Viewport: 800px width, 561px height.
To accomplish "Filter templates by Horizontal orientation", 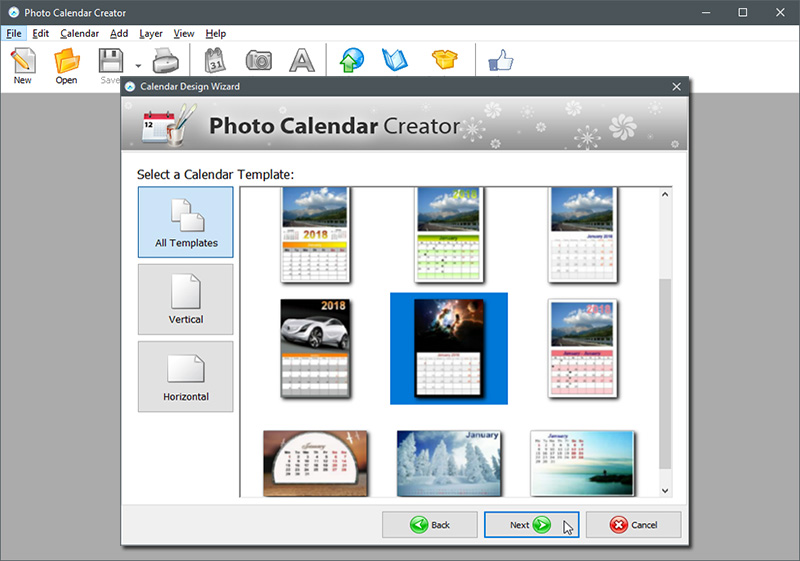I will tap(186, 376).
